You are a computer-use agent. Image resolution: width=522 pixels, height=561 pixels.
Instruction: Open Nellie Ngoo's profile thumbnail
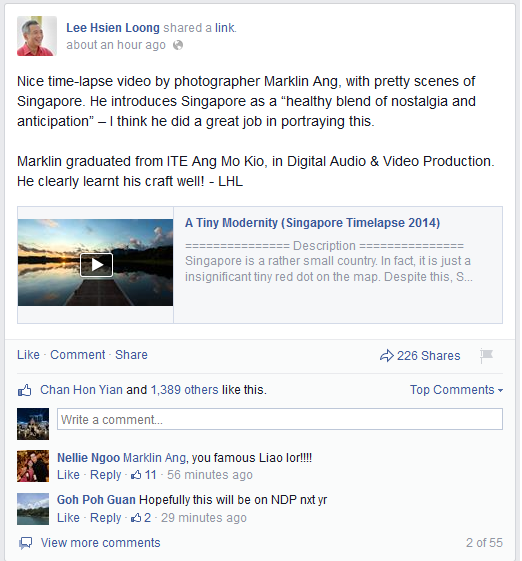tap(33, 466)
